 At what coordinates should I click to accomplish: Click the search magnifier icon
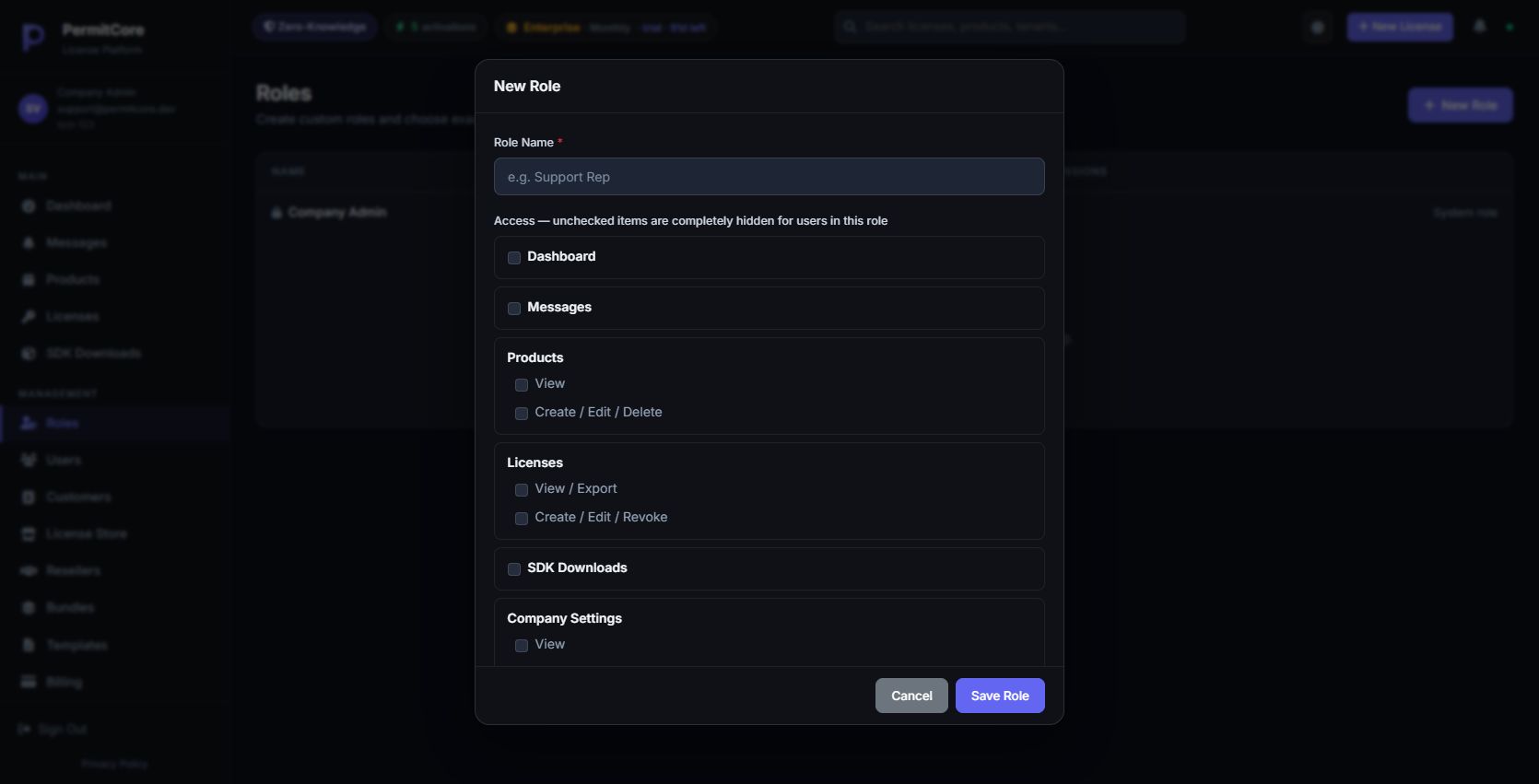pos(850,27)
